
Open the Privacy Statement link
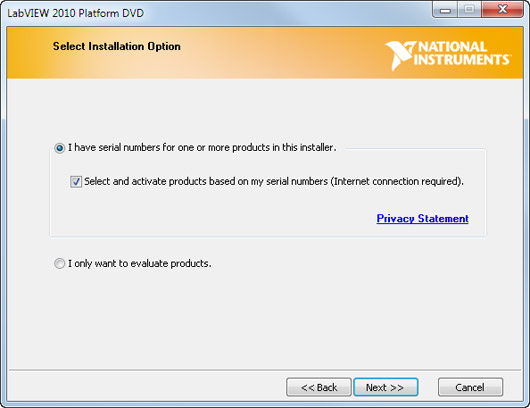[x=423, y=218]
